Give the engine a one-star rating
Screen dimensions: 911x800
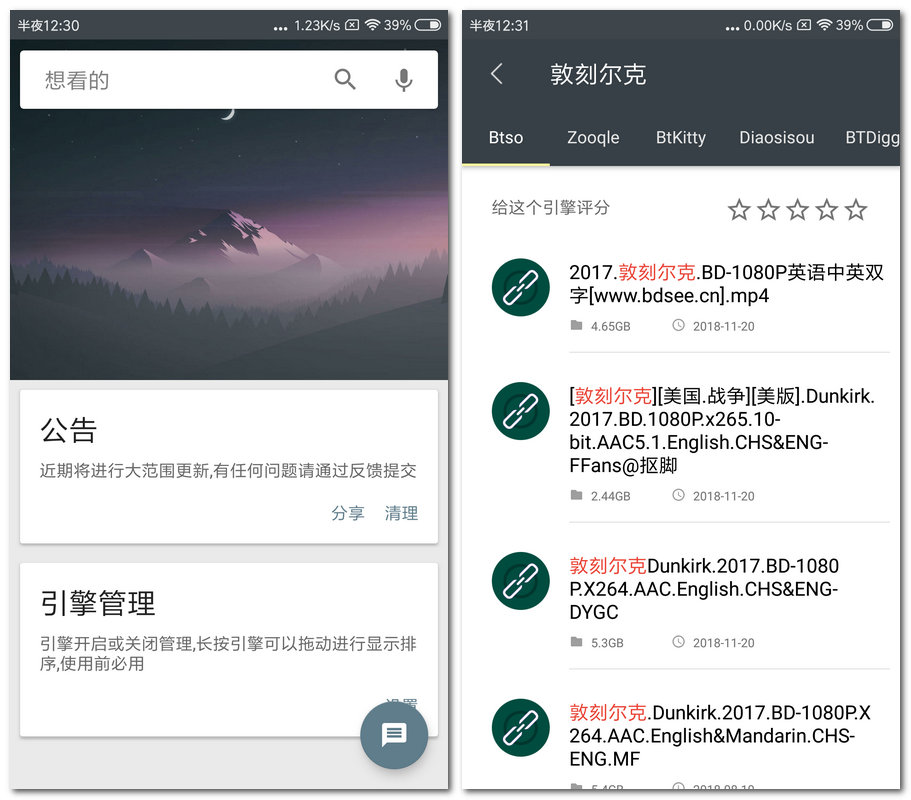(739, 209)
